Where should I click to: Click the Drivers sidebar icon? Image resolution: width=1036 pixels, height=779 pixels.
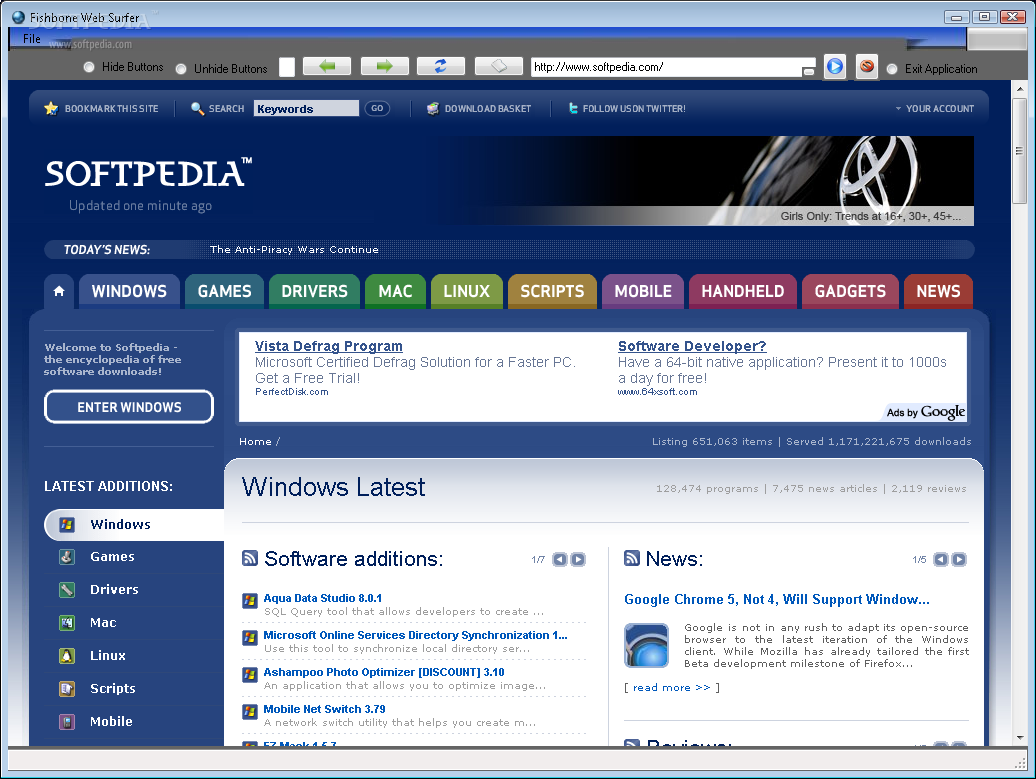coord(67,589)
